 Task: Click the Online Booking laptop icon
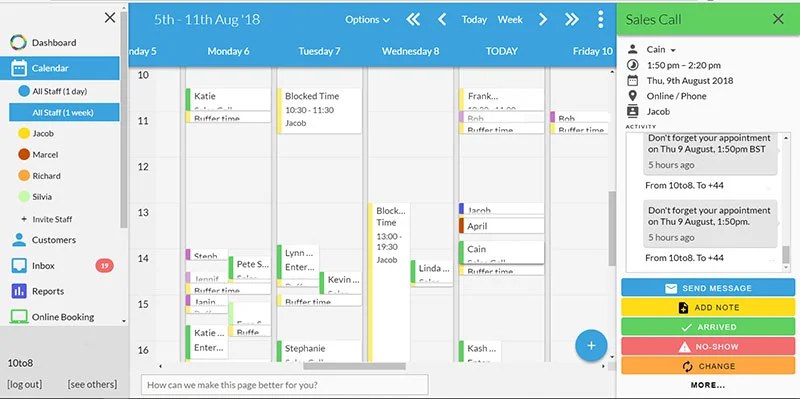tap(19, 317)
